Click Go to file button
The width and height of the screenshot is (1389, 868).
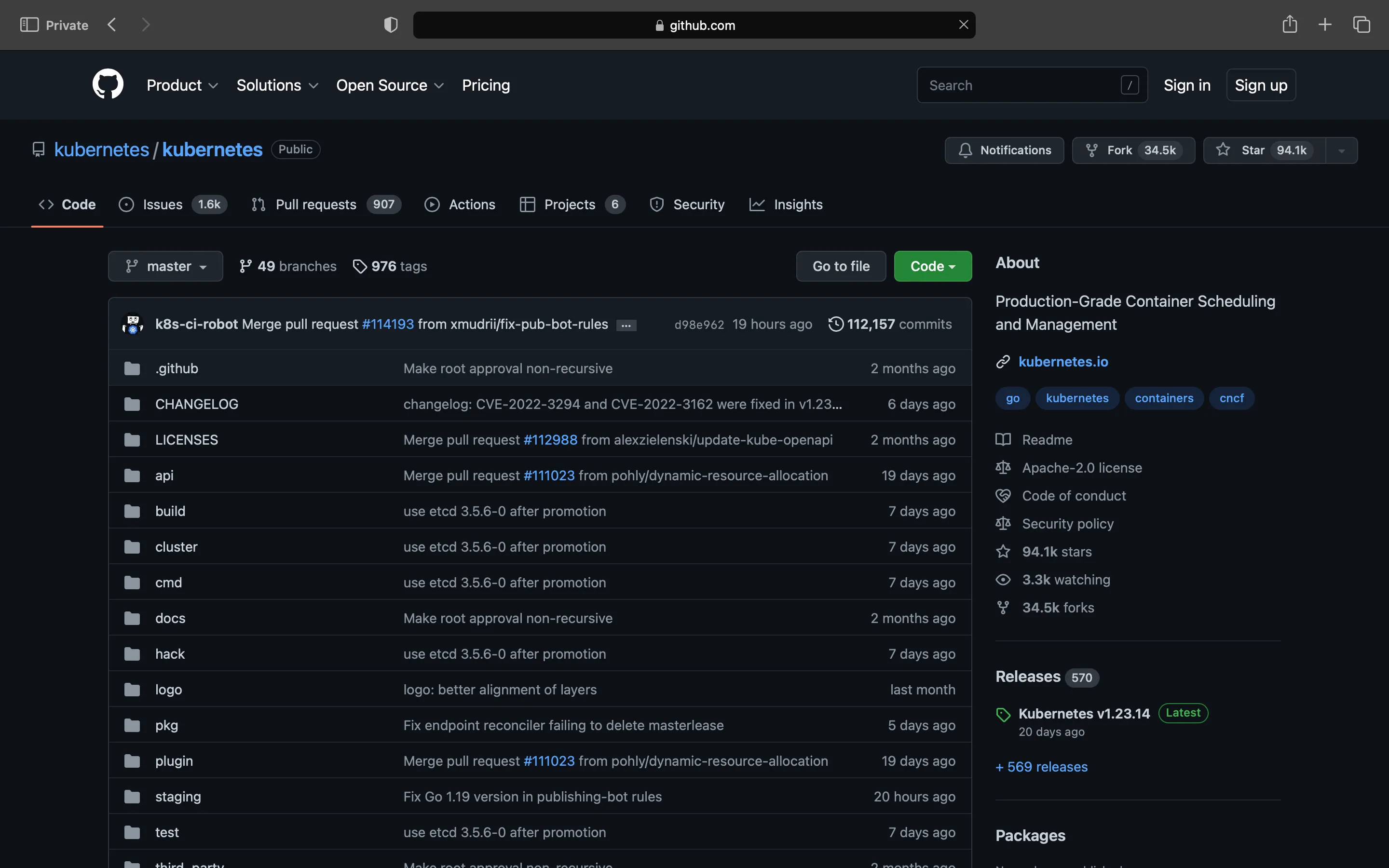[841, 266]
